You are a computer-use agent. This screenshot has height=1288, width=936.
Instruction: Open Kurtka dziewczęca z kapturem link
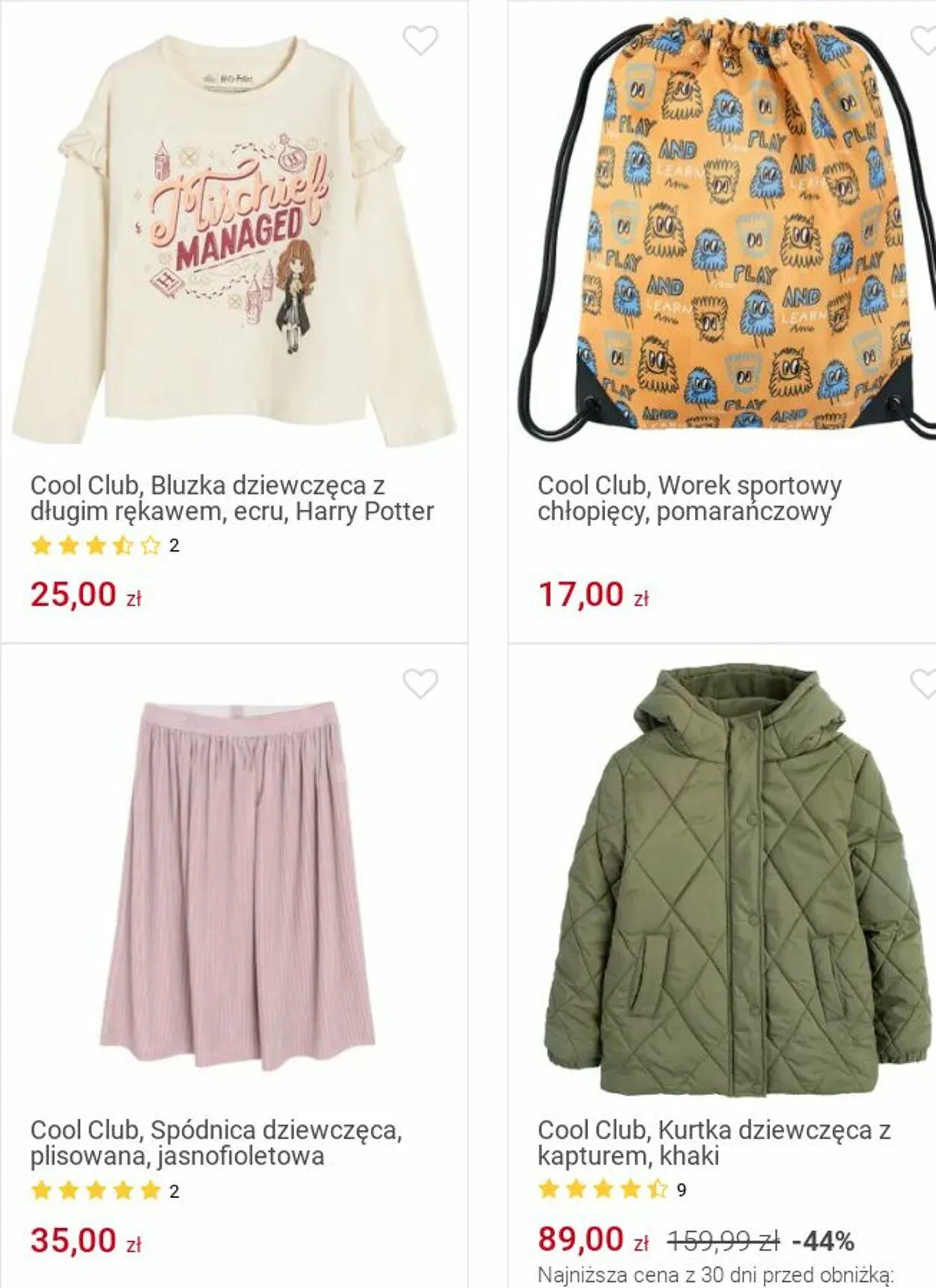tap(714, 1143)
